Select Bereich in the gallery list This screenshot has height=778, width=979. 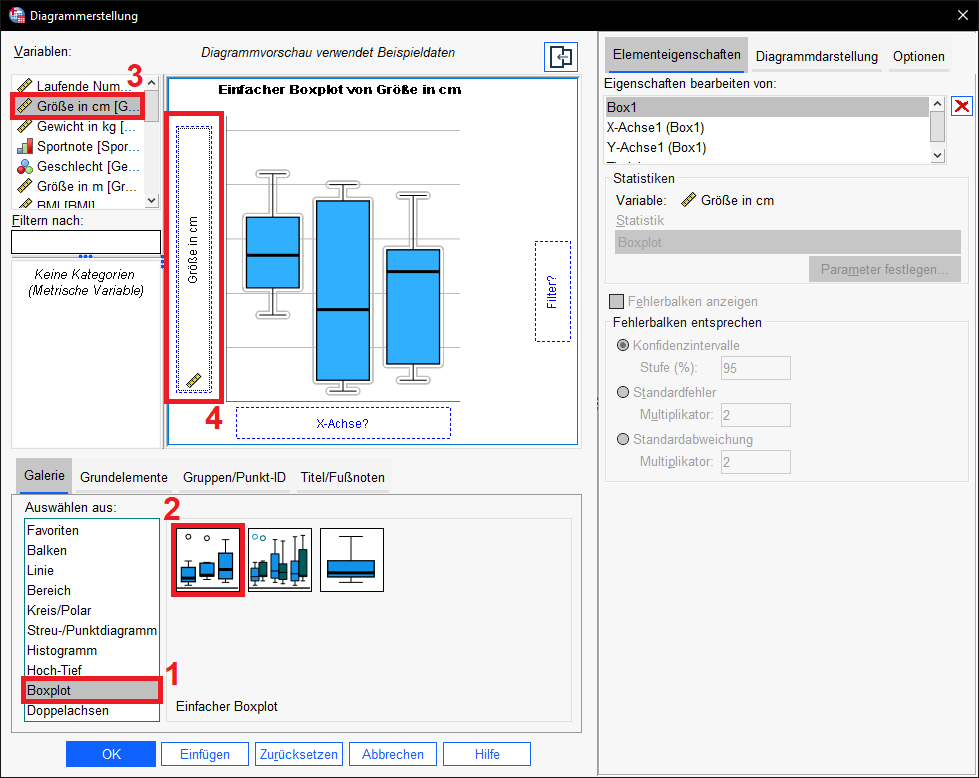point(92,590)
